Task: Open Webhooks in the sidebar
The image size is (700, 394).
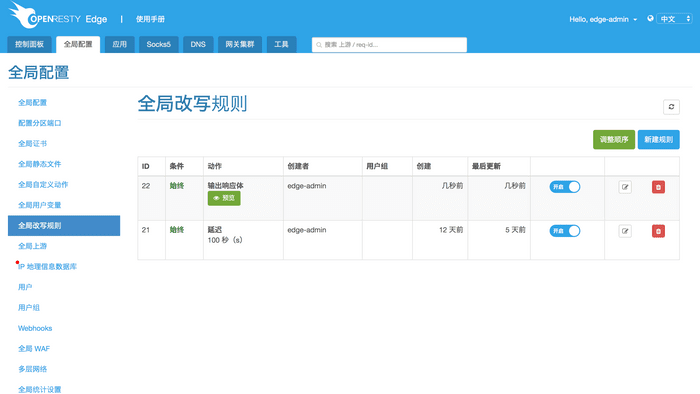Action: (x=35, y=328)
